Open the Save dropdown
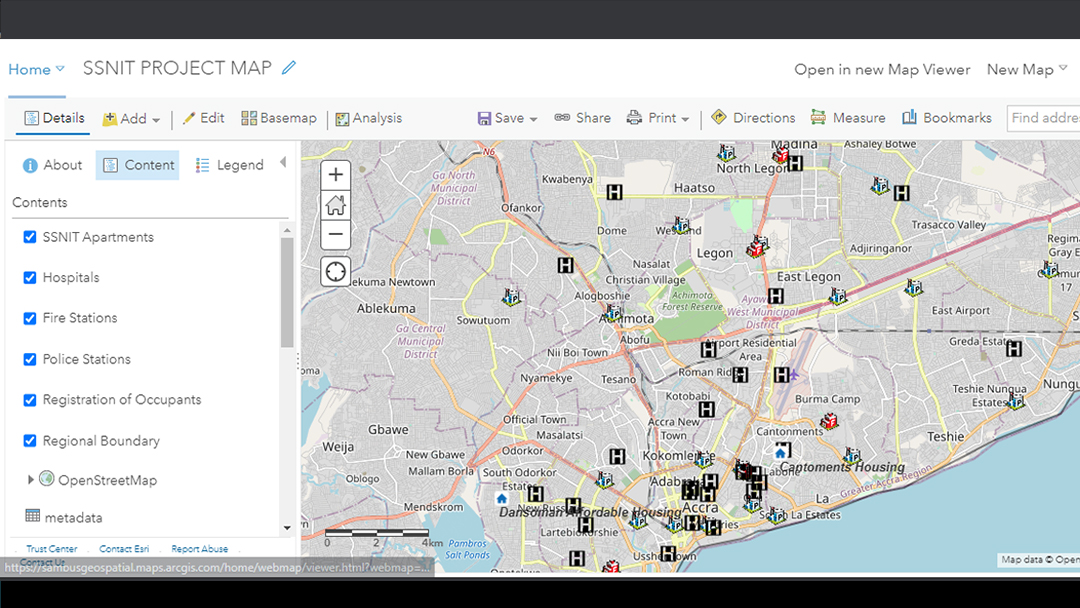This screenshot has width=1080, height=608. (508, 118)
